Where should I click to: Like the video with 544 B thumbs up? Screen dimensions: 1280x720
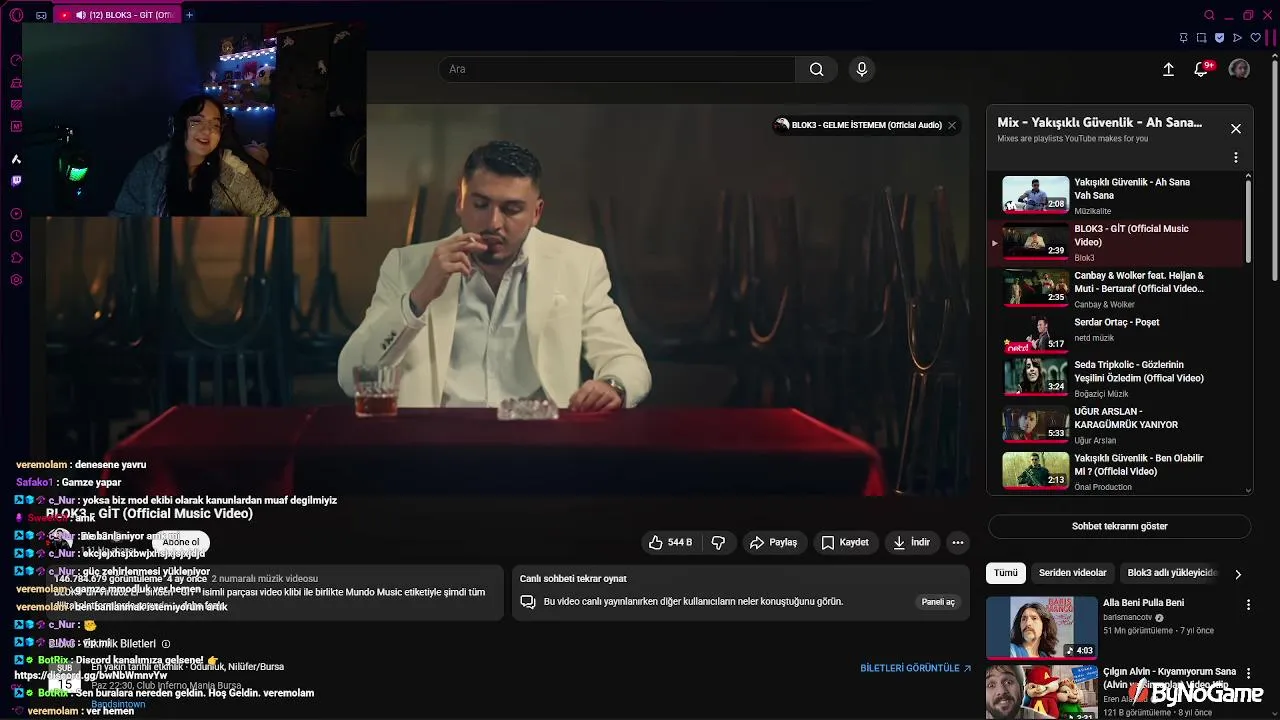pos(670,542)
